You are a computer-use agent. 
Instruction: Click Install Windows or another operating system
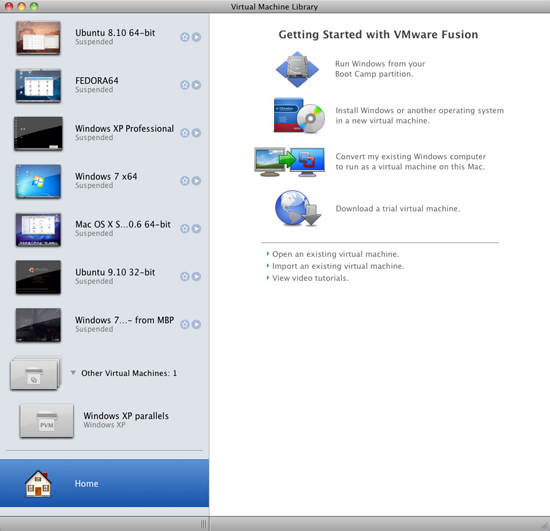(420, 115)
